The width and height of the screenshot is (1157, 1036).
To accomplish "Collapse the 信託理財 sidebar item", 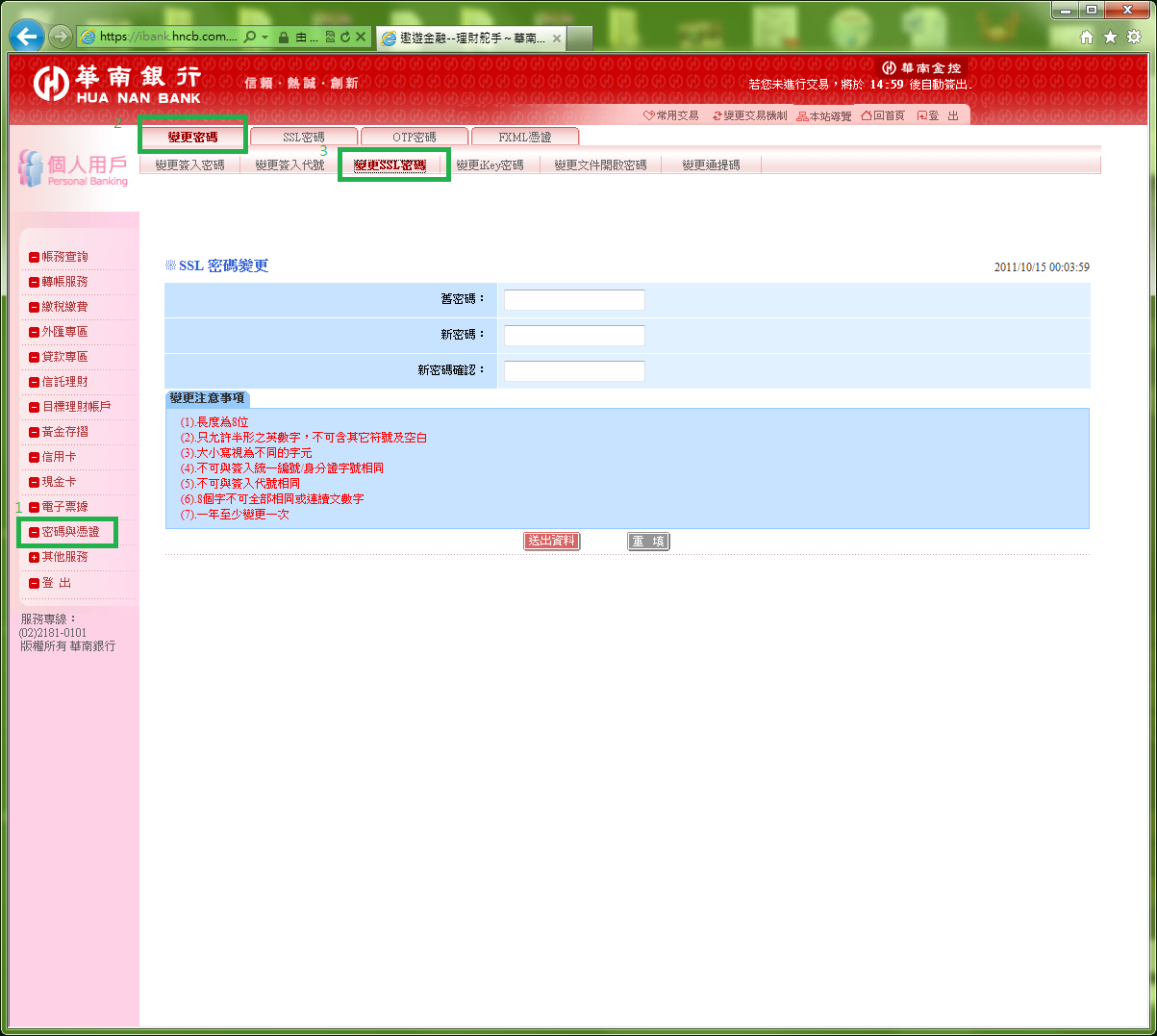I will (35, 382).
